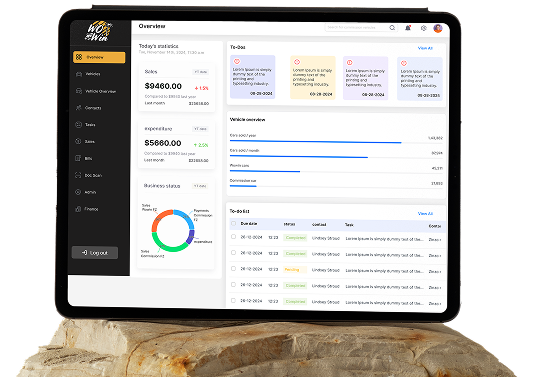This screenshot has width=534, height=377.
Task: Click the Cars sold / year progress bar
Action: [x=336, y=142]
